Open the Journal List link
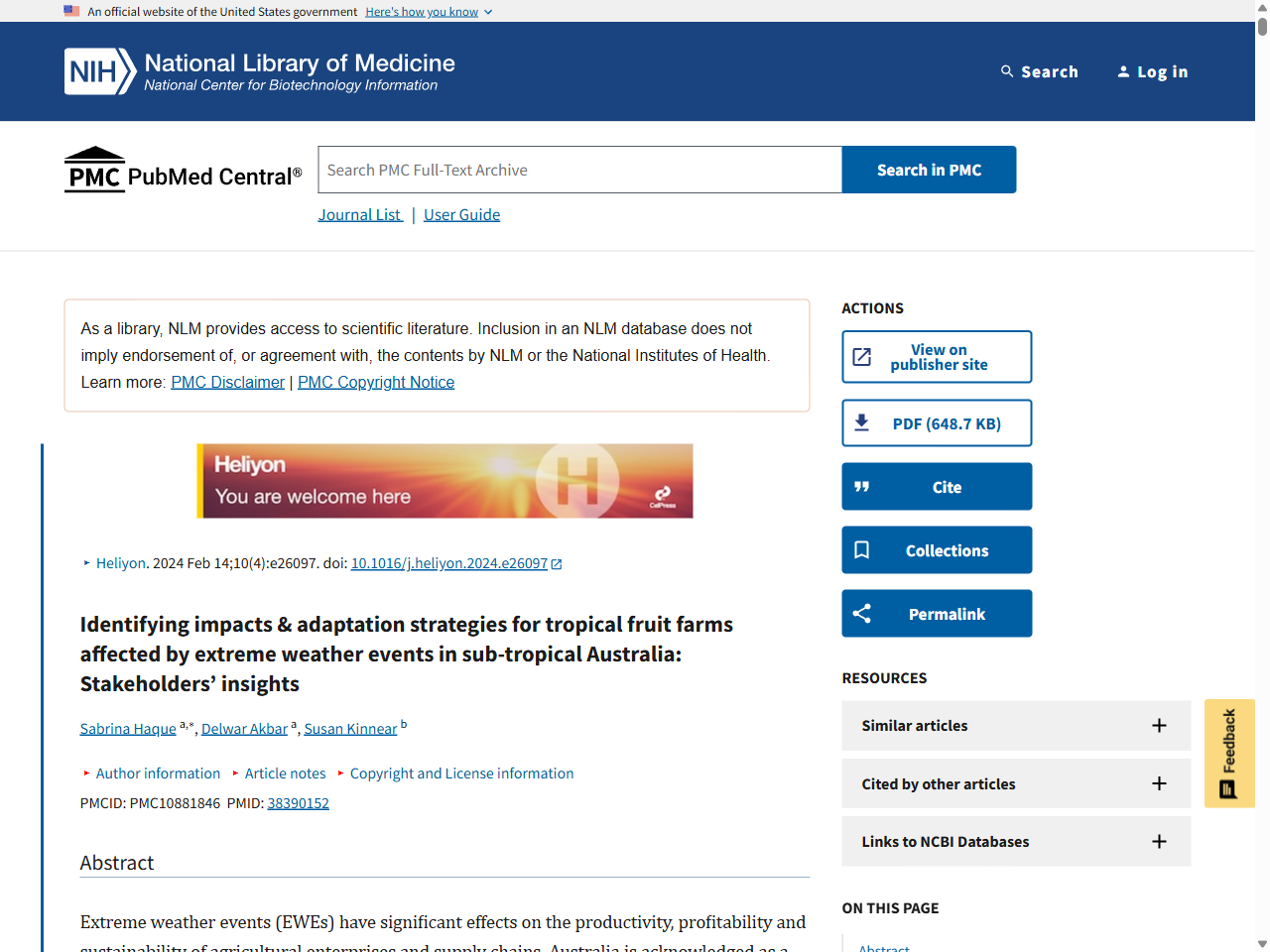The height and width of the screenshot is (952, 1270). pos(360,215)
